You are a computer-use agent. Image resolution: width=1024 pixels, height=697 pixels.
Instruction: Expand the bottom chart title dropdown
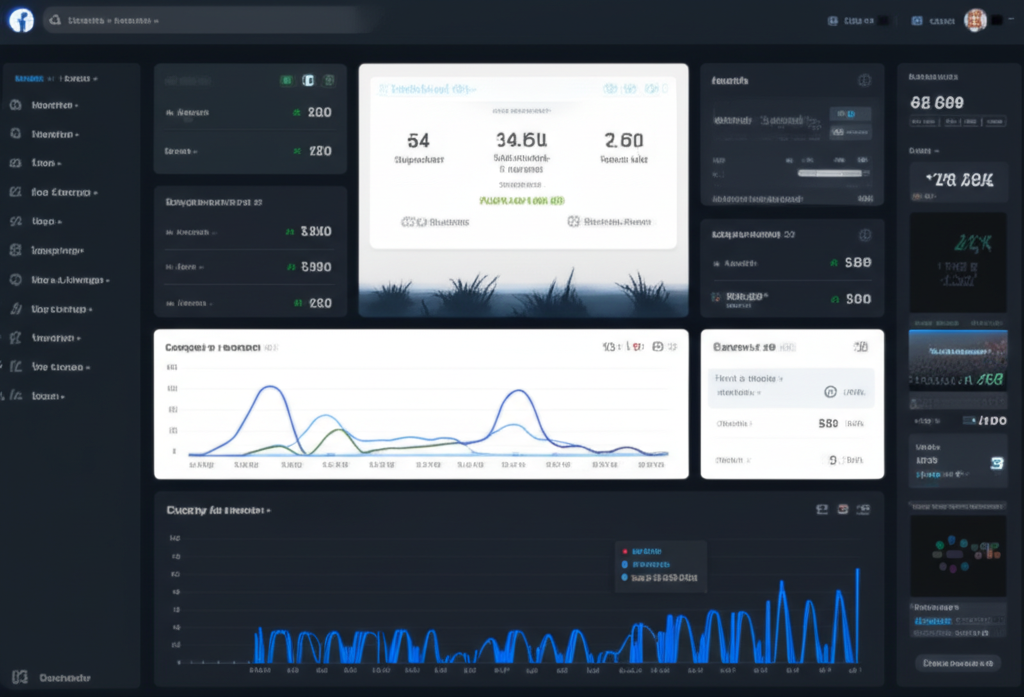[268, 510]
